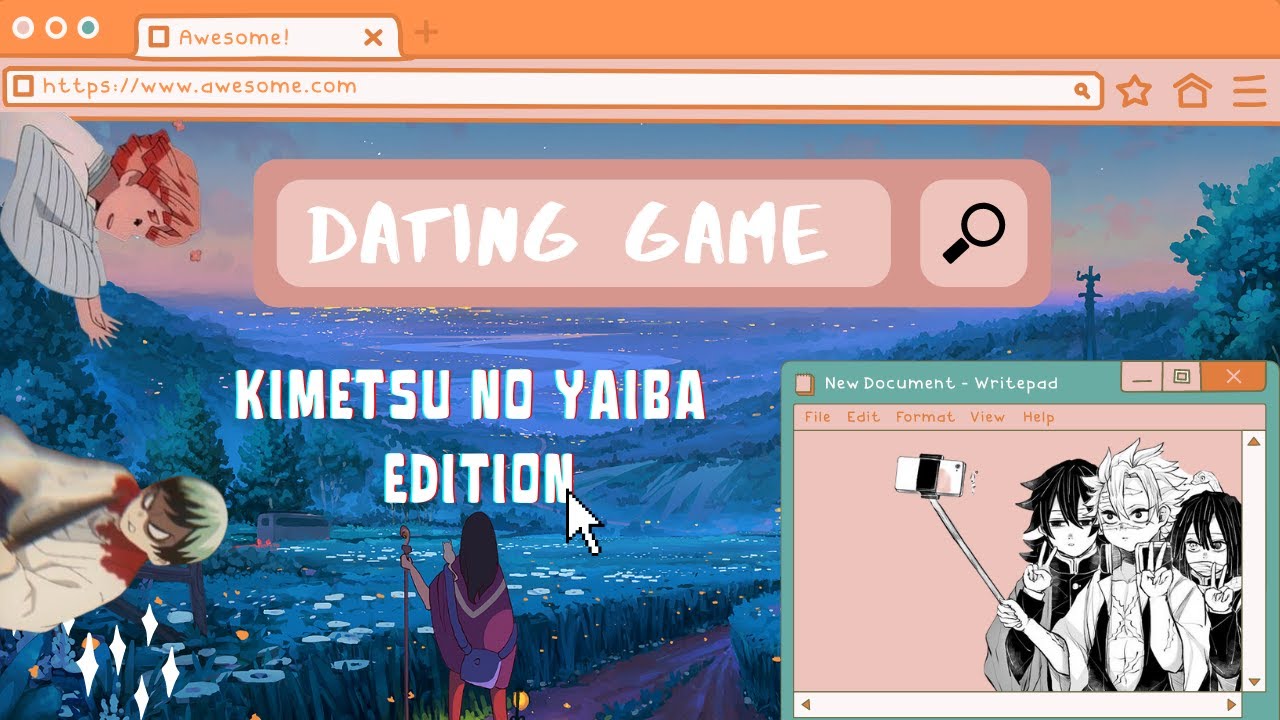Open the Format menu in Writepad

coord(925,417)
